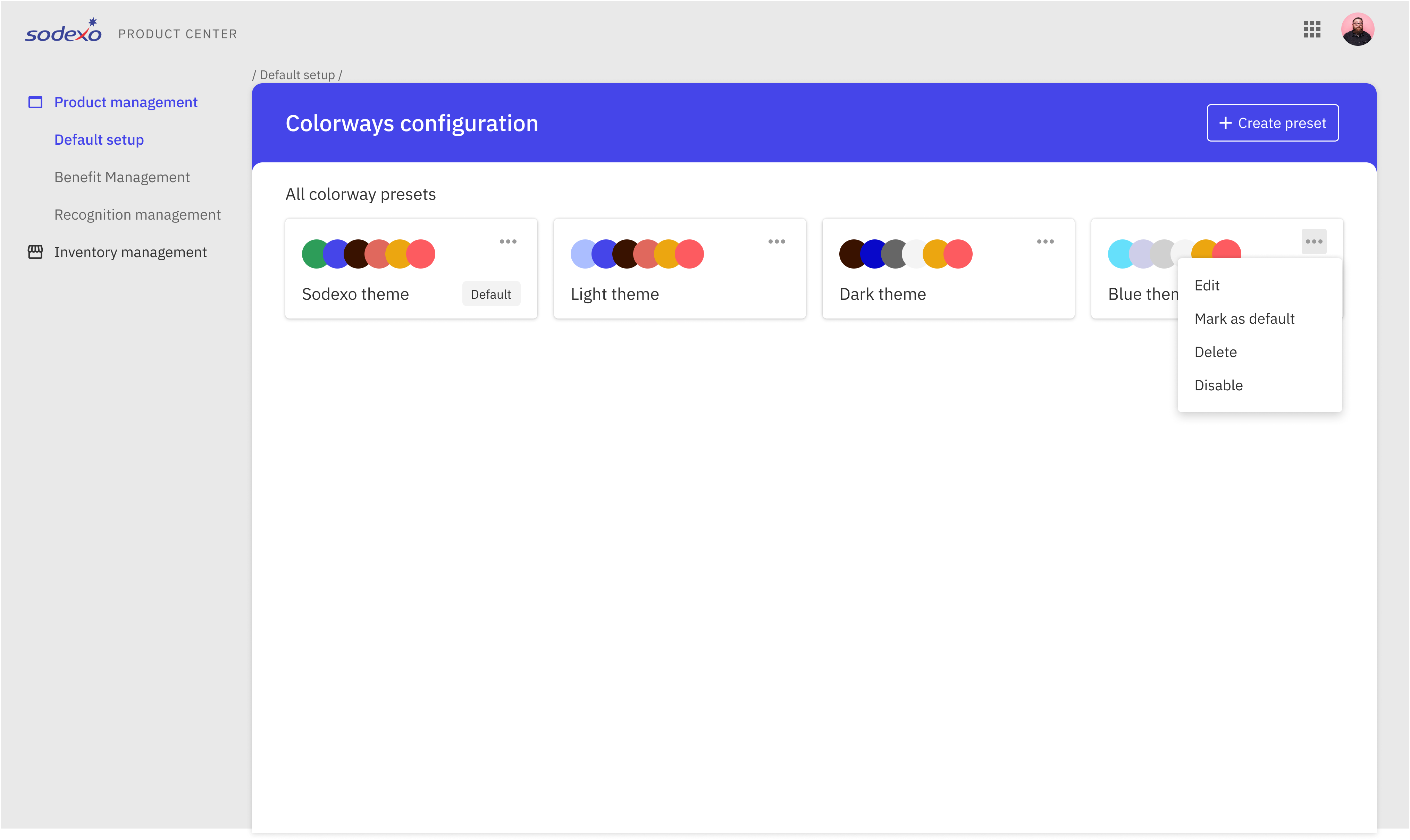Choose Mark as default option
This screenshot has width=1410, height=840.
[x=1244, y=319]
